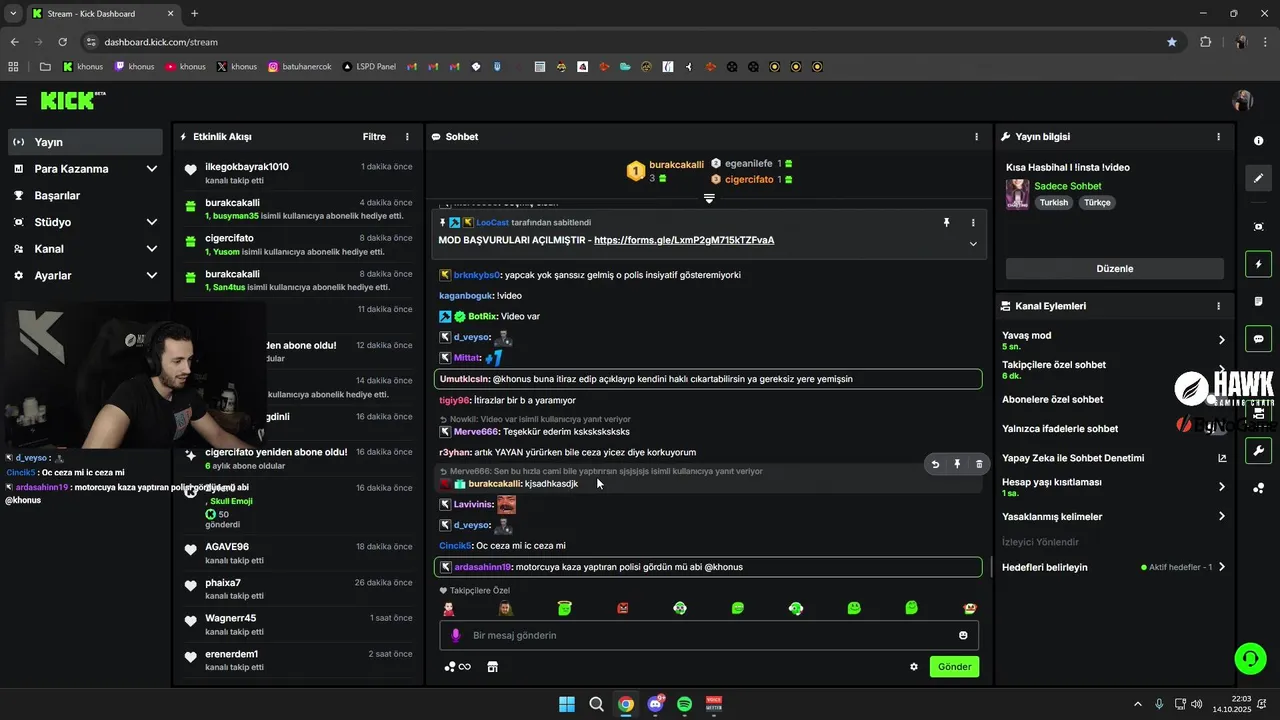Viewport: 1280px width, 720px height.
Task: Open Etkinlik Akışı panel options menu
Action: click(407, 137)
